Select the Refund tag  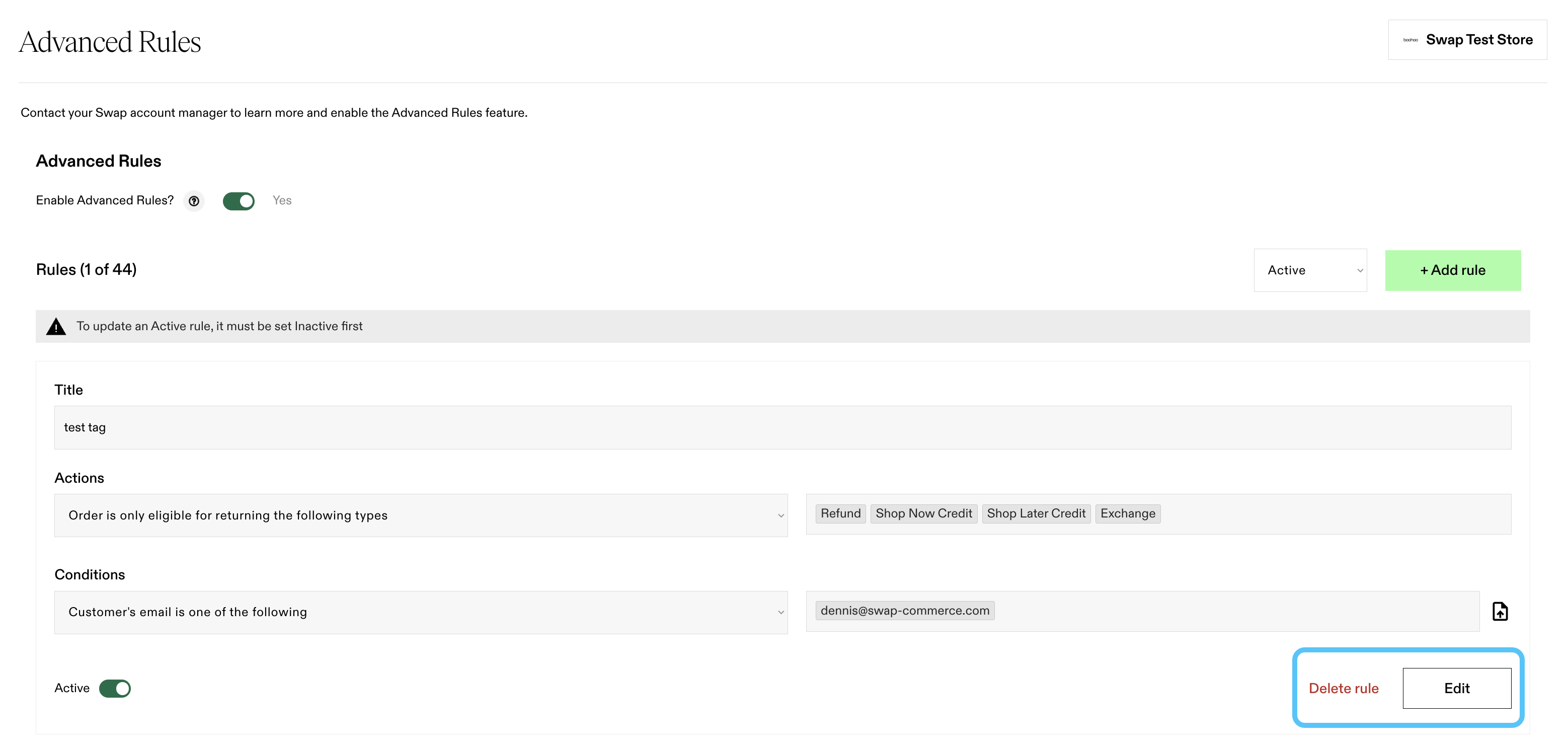pyautogui.click(x=840, y=513)
